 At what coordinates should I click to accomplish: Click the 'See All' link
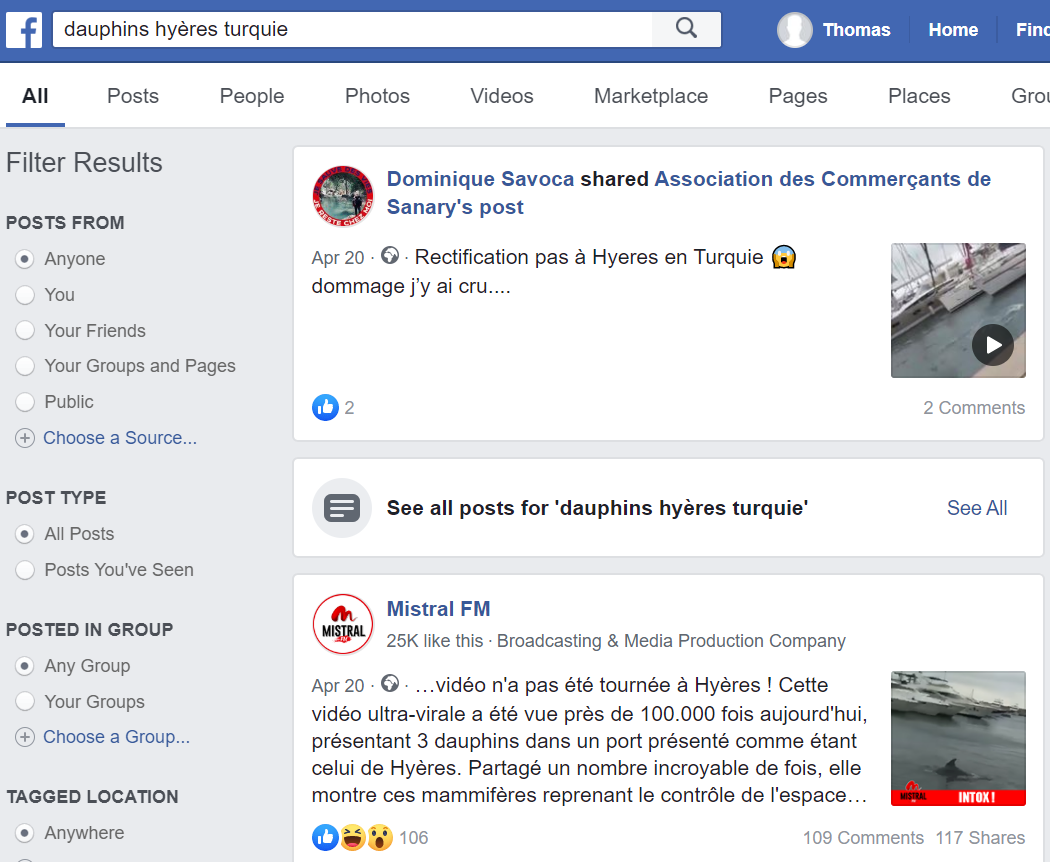pyautogui.click(x=977, y=508)
